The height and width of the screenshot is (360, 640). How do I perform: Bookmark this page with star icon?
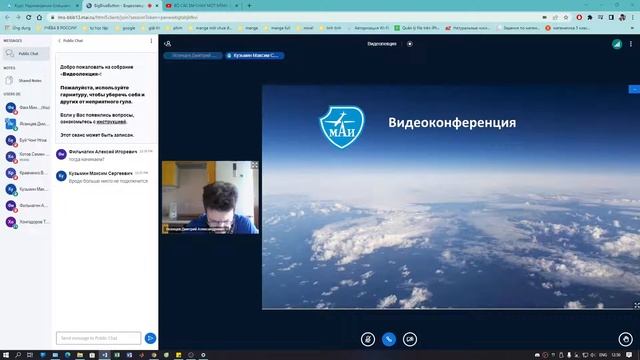(566, 18)
